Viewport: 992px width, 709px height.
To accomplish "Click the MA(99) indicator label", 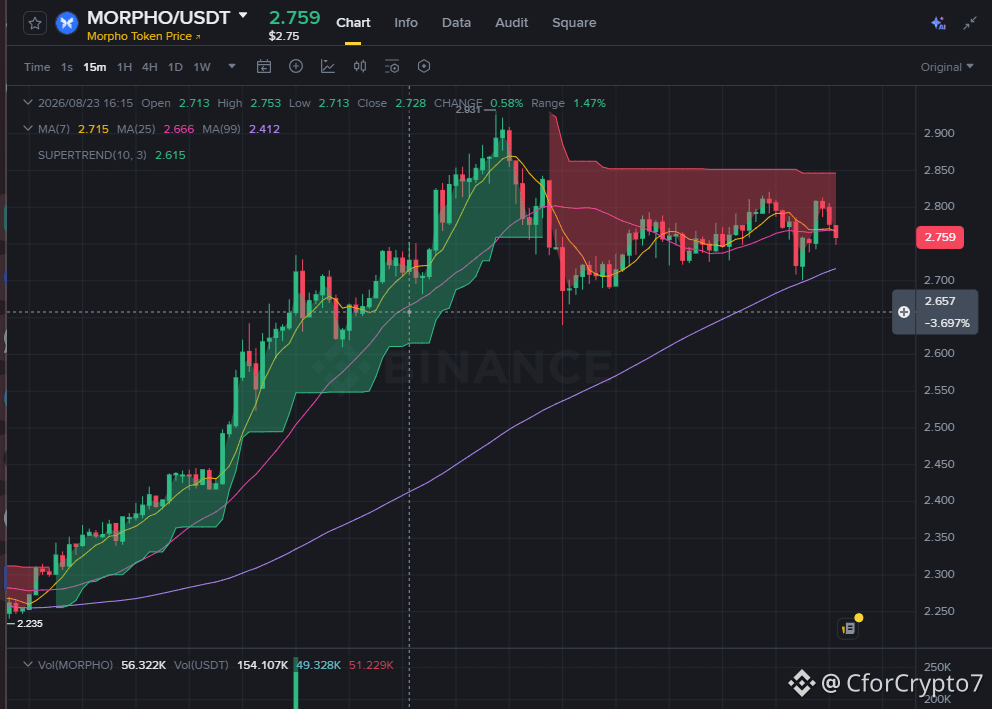I will pyautogui.click(x=221, y=129).
